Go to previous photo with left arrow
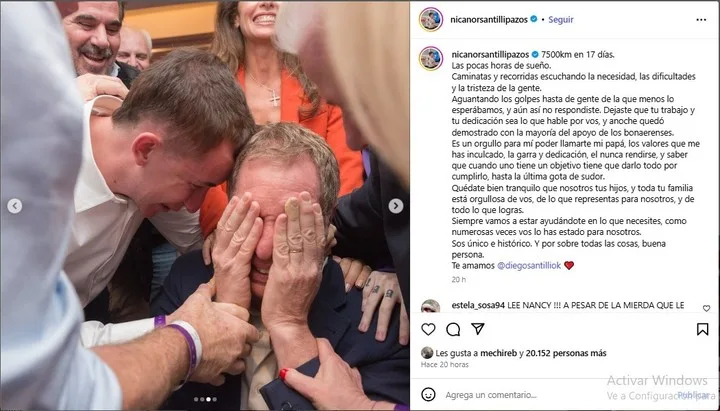Image resolution: width=720 pixels, height=411 pixels. click(15, 206)
